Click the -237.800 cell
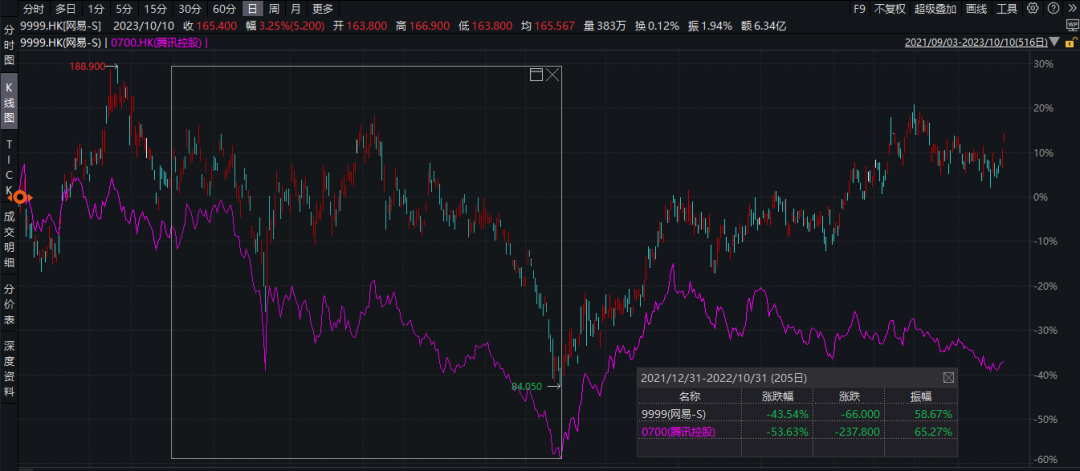This screenshot has height=471, width=1080. click(856, 432)
